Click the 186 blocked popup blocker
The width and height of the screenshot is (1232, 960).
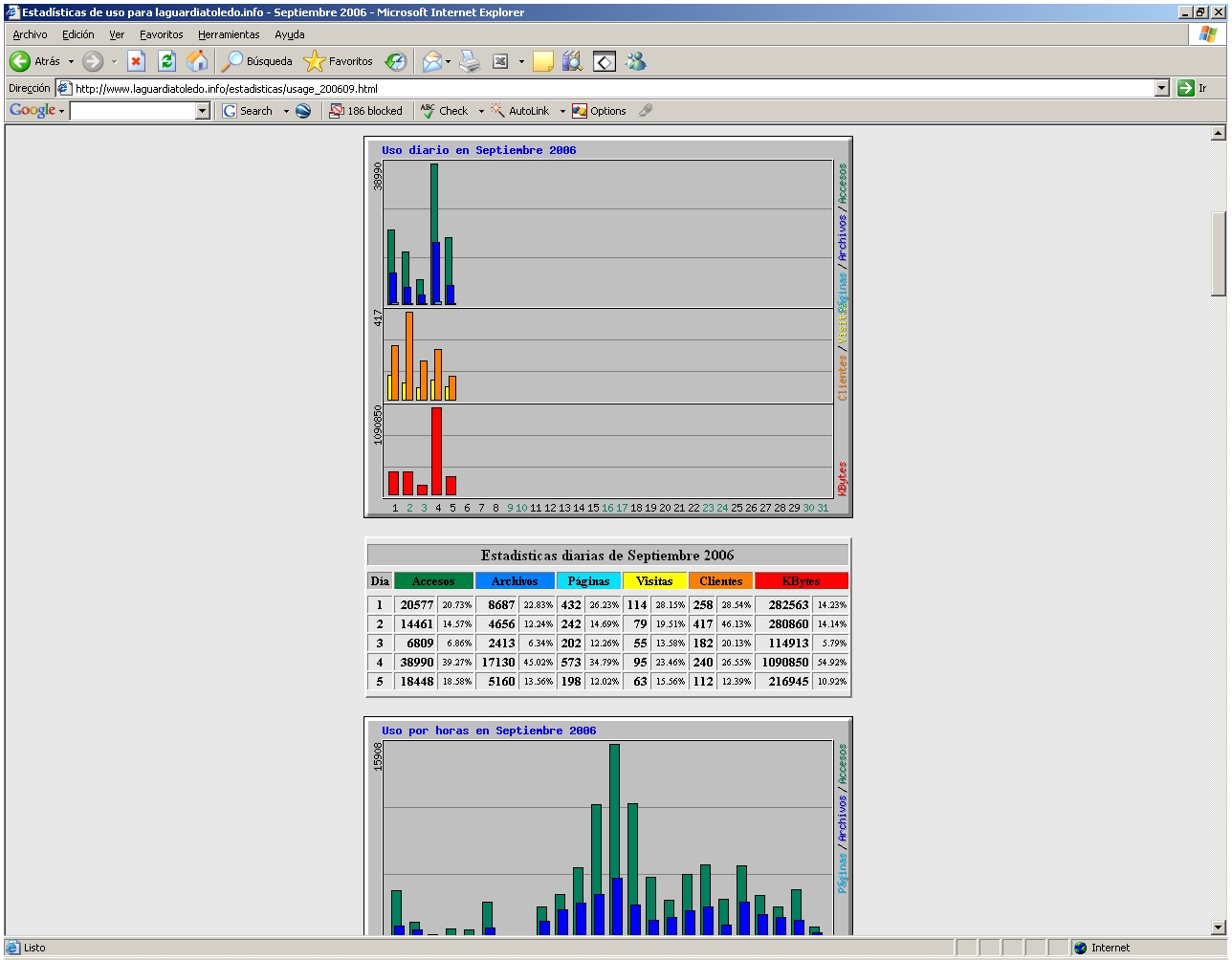point(365,111)
